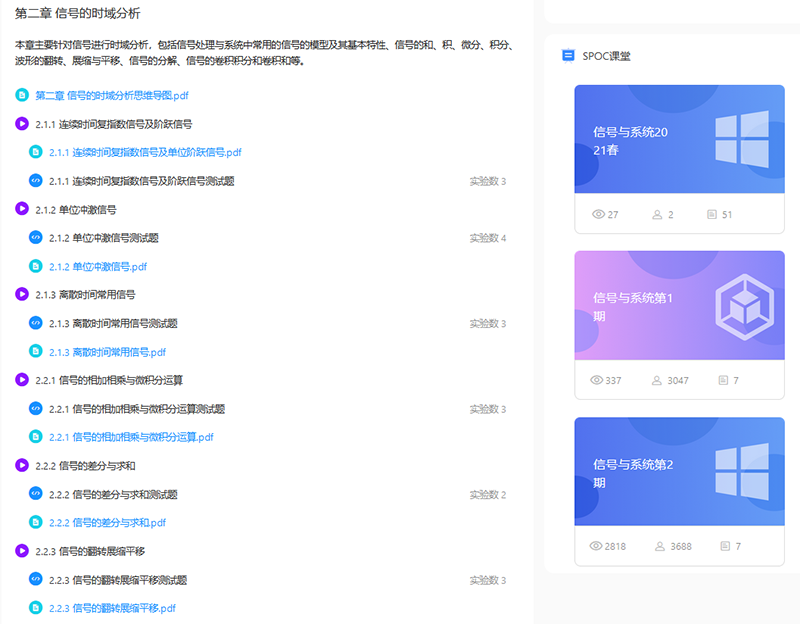Open the 信号与系统第2期 course card
The height and width of the screenshot is (624, 800).
(679, 471)
